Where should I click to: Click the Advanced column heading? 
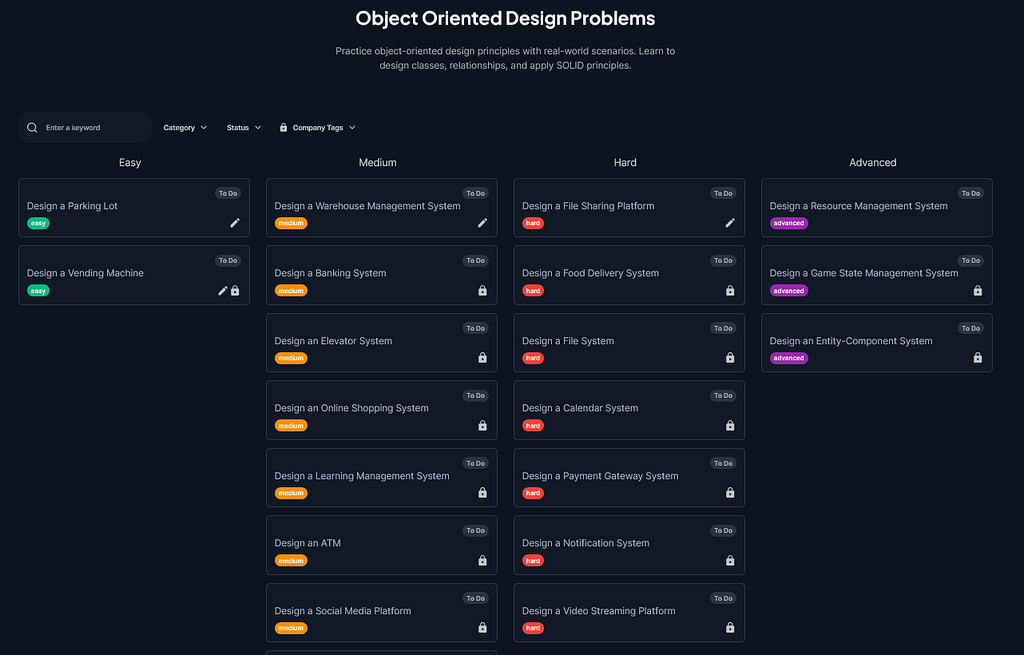[x=872, y=163]
